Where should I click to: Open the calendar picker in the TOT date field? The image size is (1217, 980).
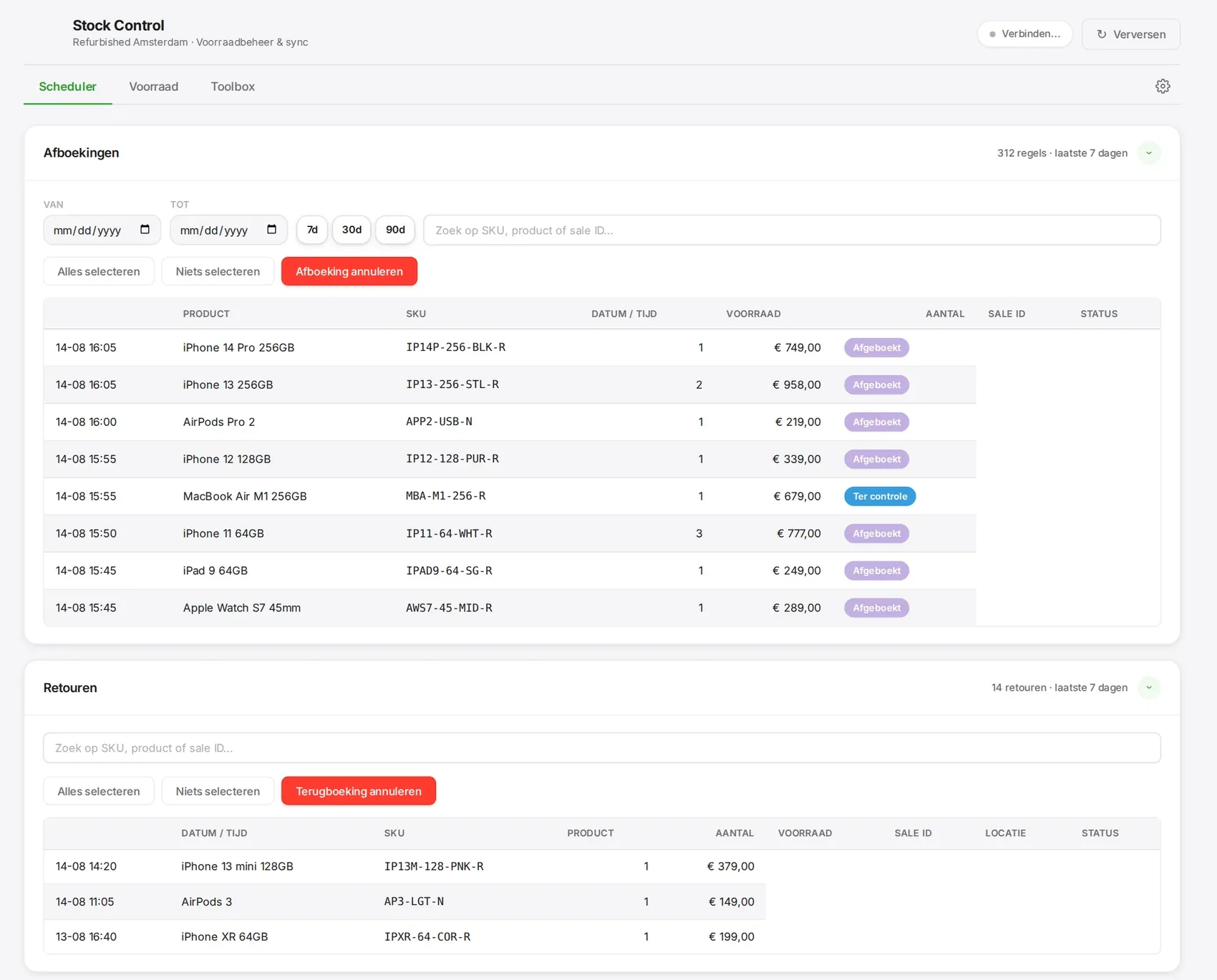tap(271, 230)
